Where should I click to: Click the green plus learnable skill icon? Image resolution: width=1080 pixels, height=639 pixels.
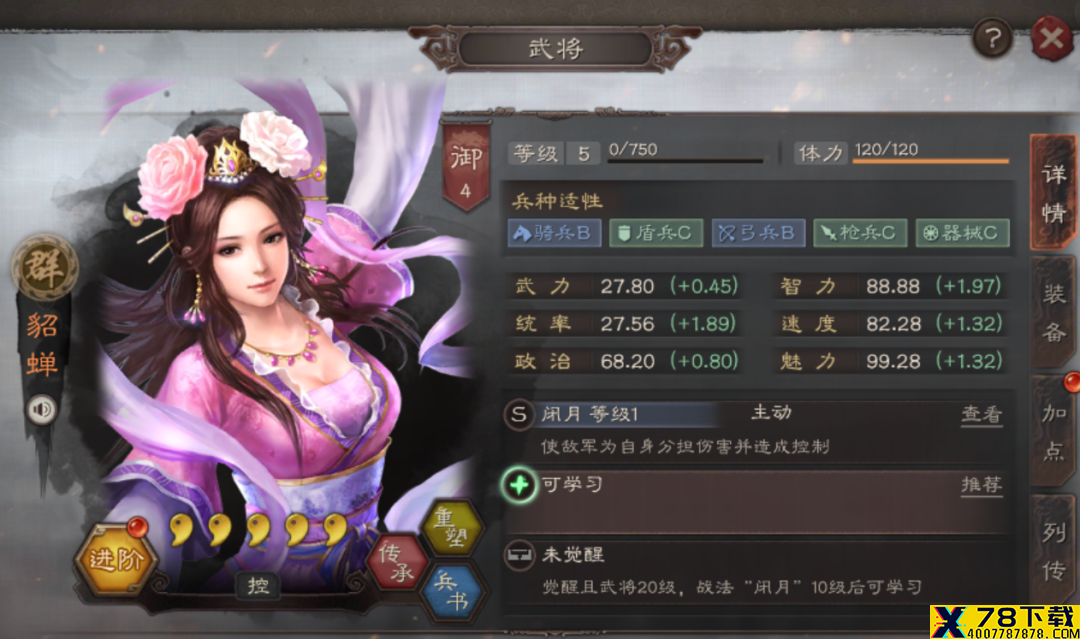tap(519, 485)
